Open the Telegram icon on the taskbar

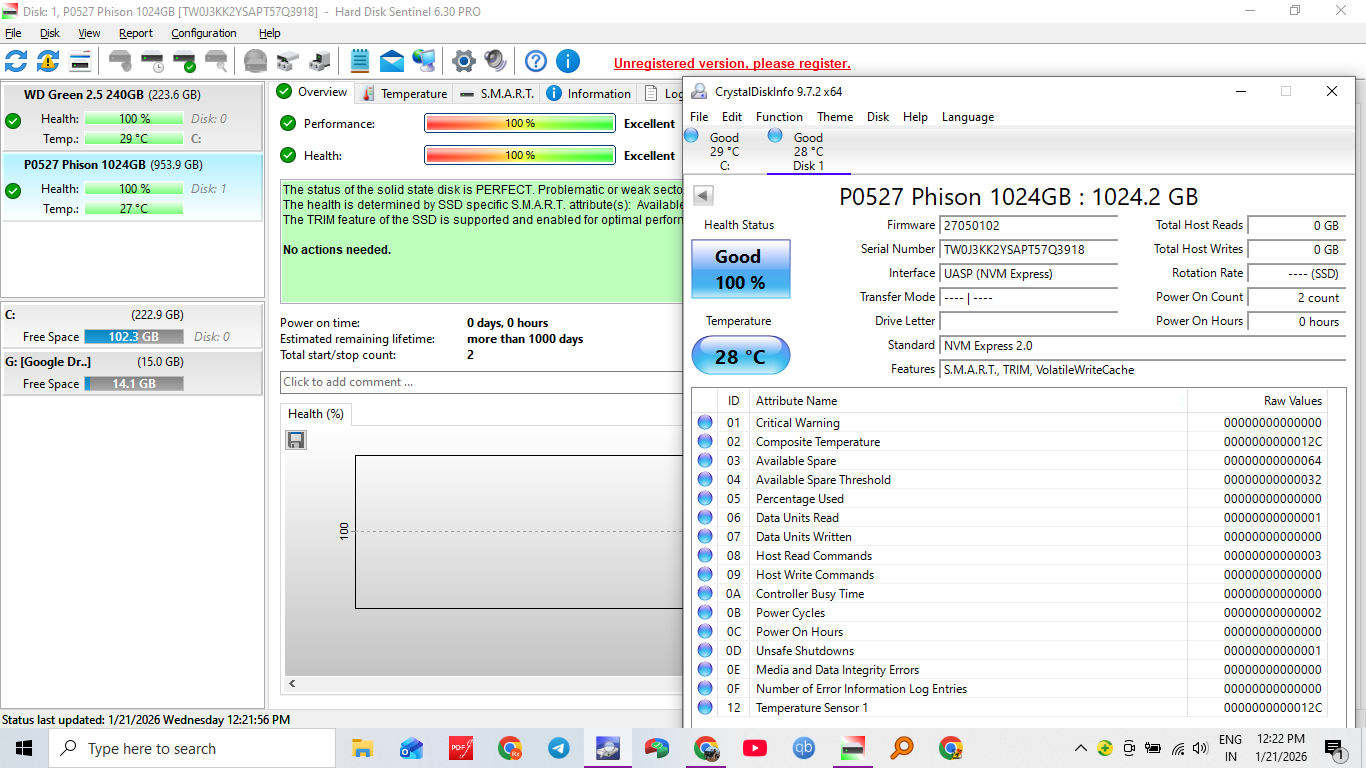(x=559, y=748)
